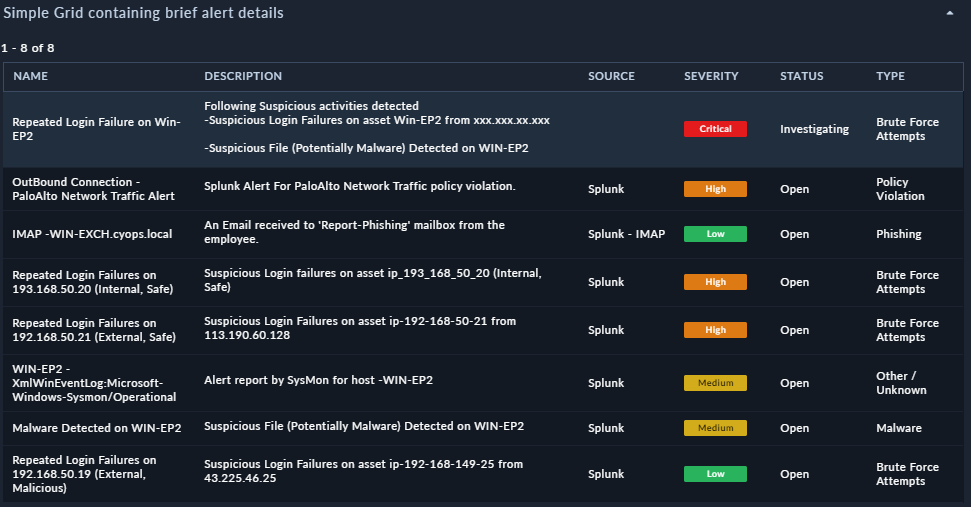Sort by the NAME column header
971x507 pixels.
31,76
